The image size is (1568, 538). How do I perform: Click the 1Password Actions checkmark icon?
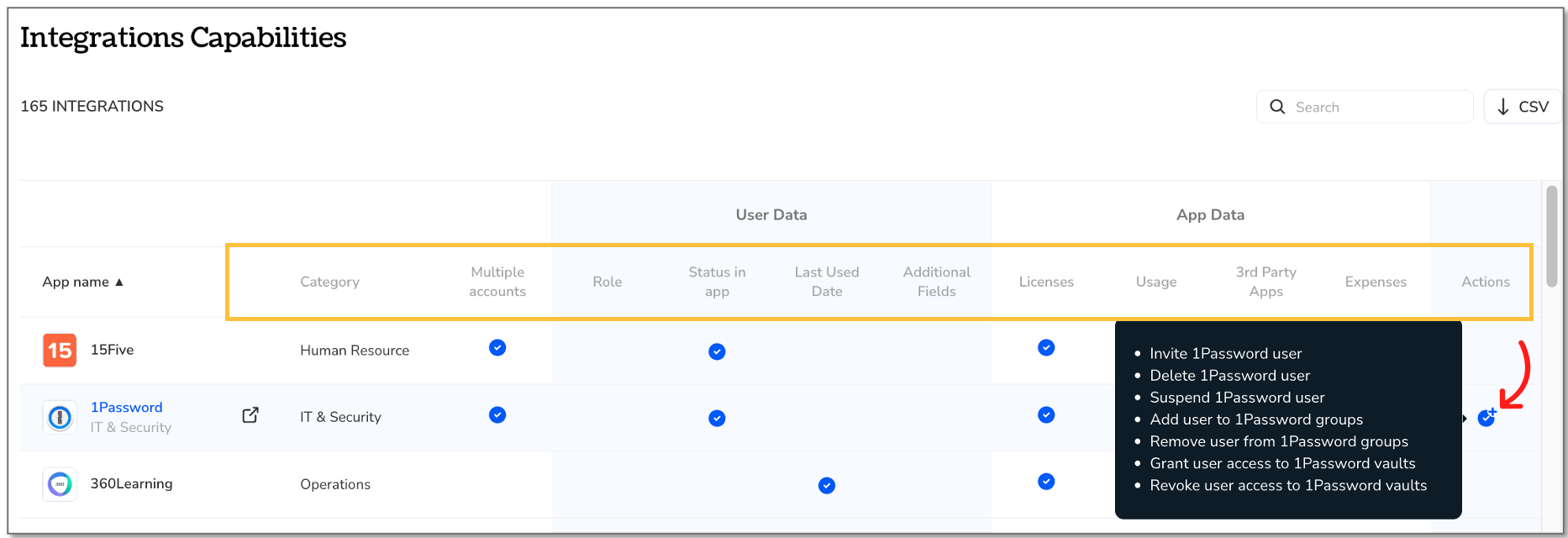pos(1486,417)
